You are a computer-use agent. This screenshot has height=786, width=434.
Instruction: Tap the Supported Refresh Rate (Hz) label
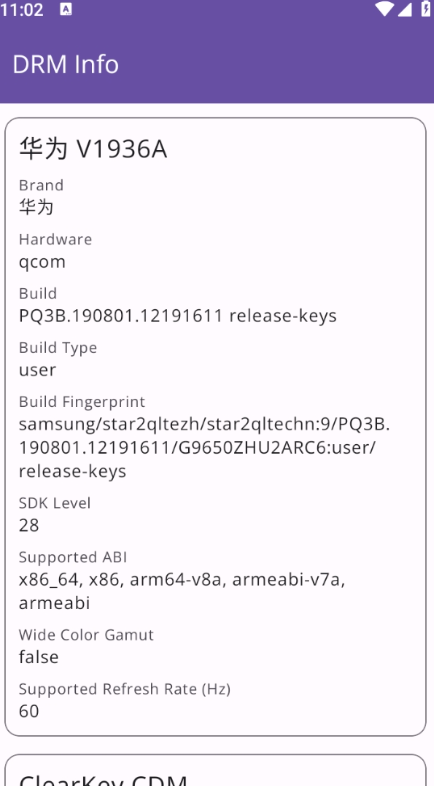pyautogui.click(x=124, y=689)
